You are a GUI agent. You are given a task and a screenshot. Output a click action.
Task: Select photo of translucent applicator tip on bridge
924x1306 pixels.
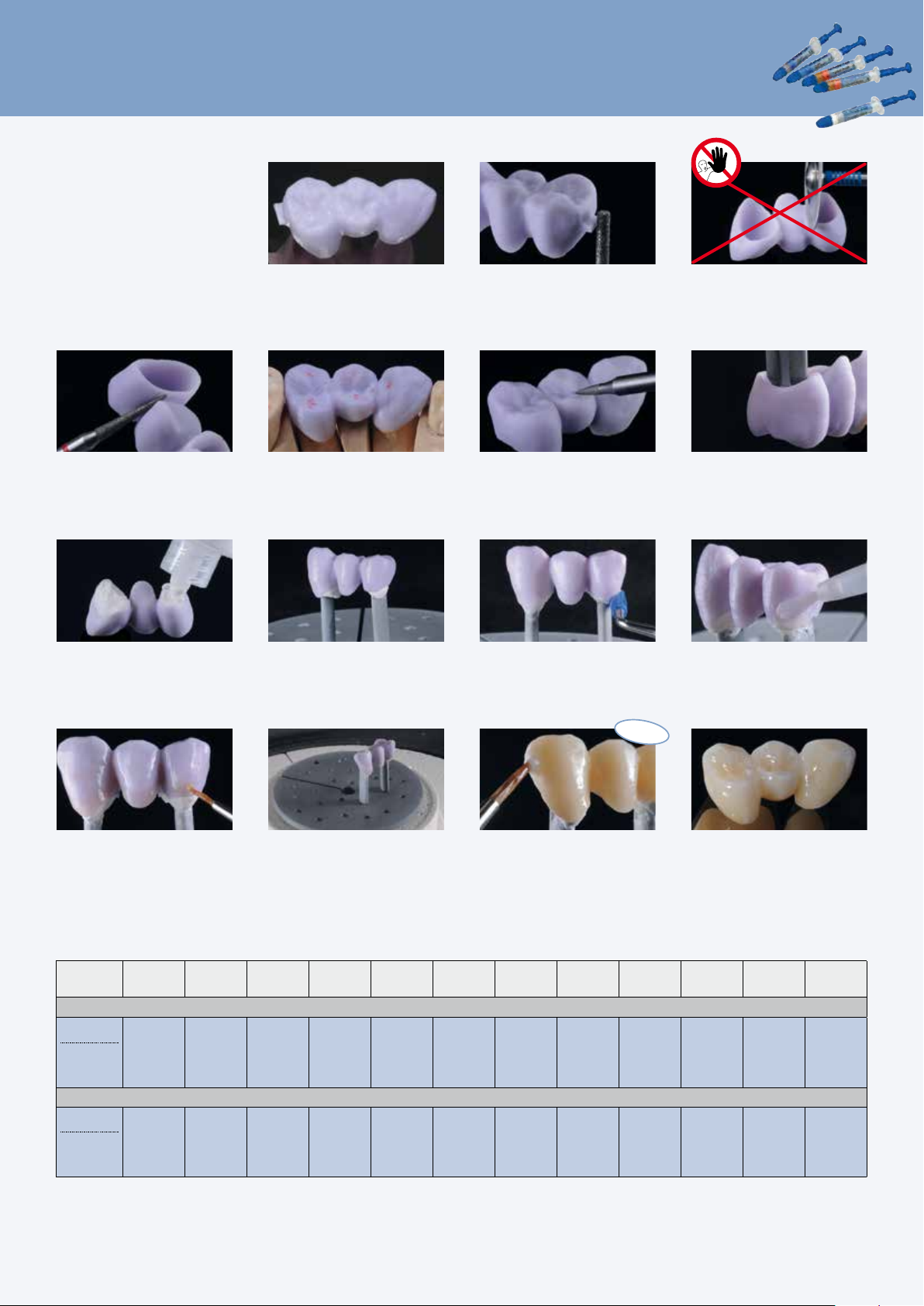click(x=779, y=591)
